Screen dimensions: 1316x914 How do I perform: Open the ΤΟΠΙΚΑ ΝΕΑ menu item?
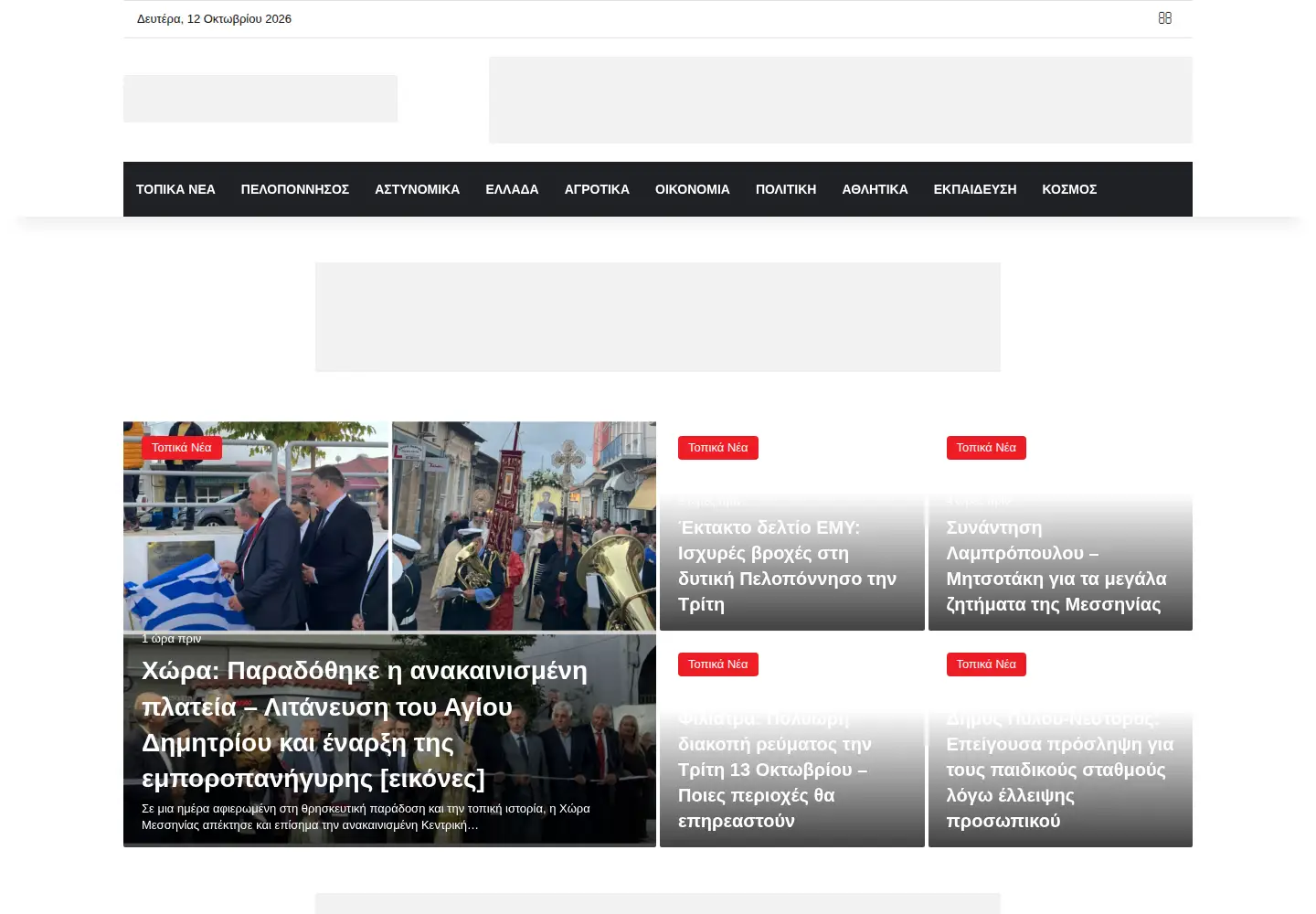pyautogui.click(x=175, y=189)
